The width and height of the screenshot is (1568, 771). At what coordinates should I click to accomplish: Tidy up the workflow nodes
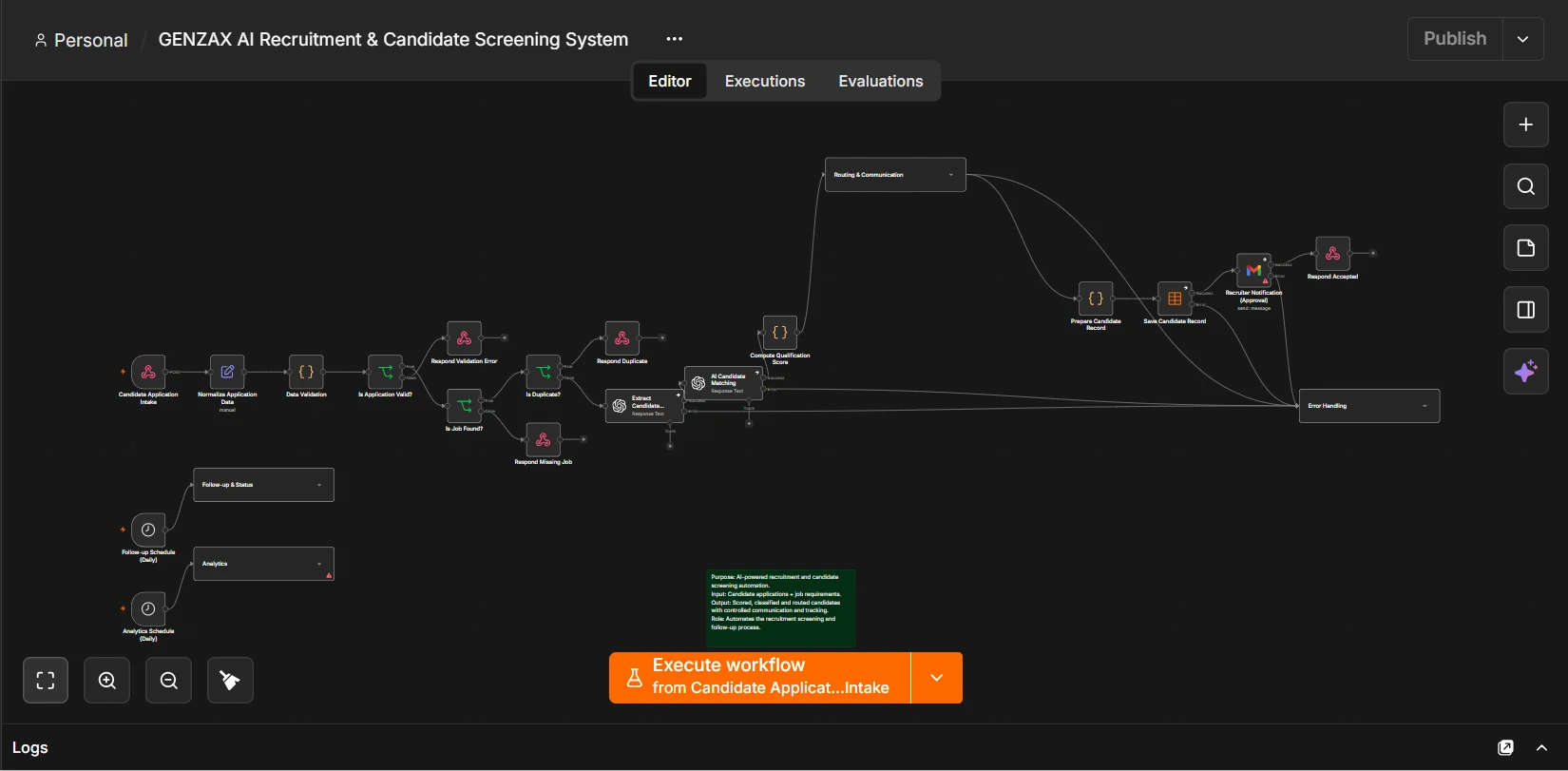[x=230, y=680]
